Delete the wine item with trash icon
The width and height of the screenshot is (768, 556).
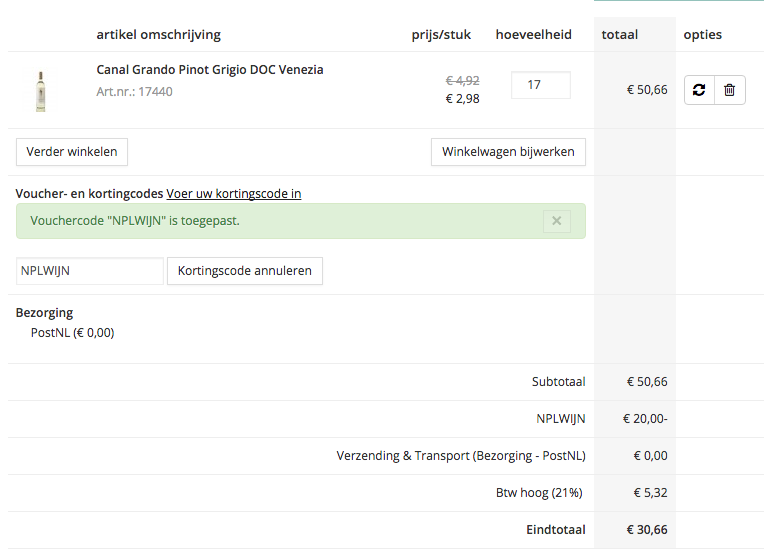pyautogui.click(x=729, y=90)
